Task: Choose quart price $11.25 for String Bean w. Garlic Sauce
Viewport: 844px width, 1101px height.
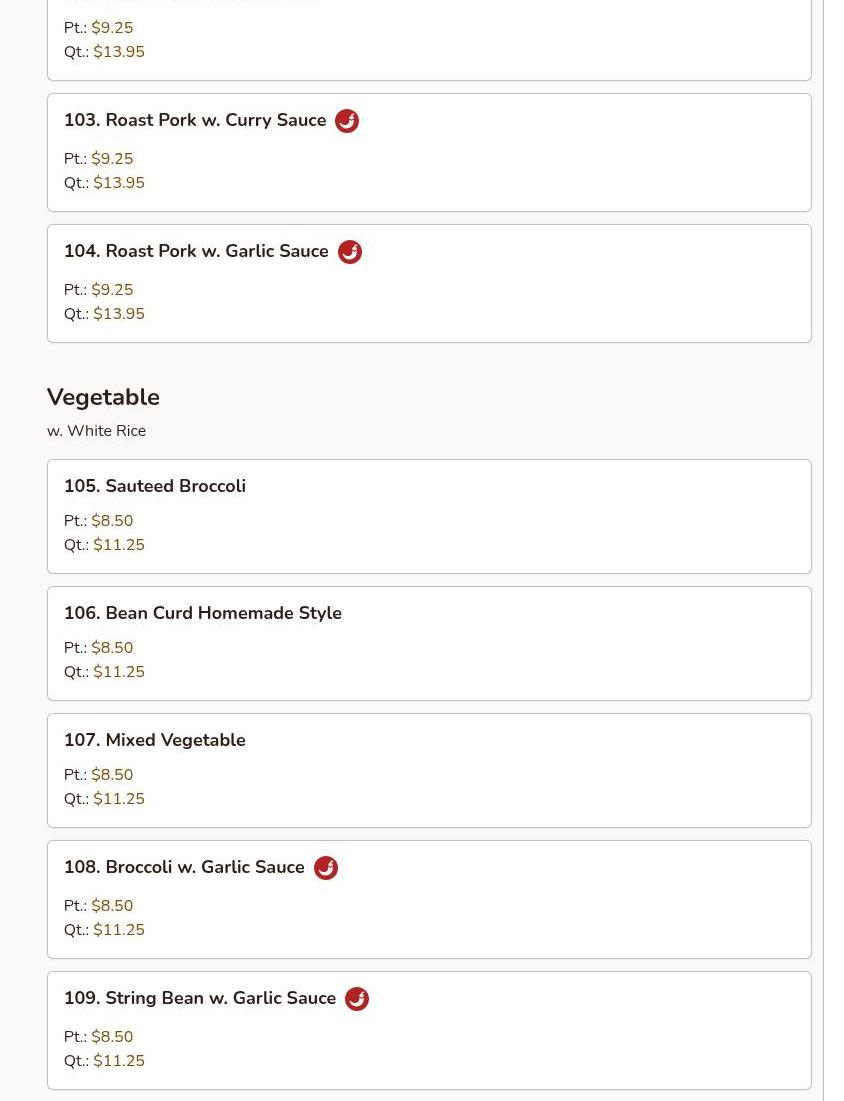Action: pos(119,1061)
